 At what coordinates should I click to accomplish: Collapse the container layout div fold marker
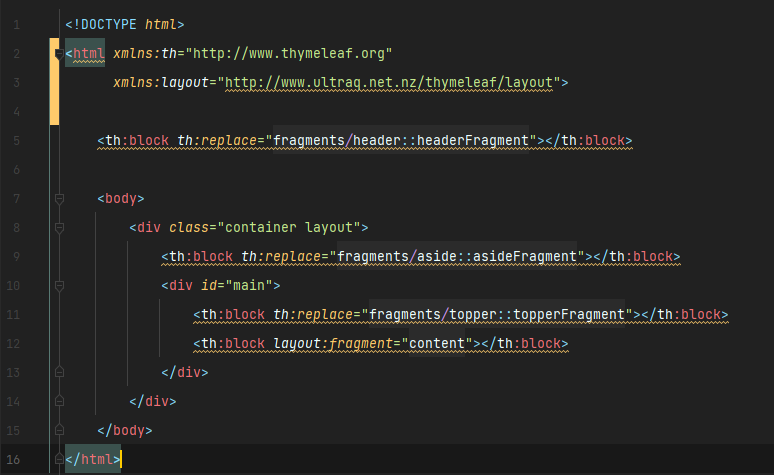pyautogui.click(x=59, y=228)
